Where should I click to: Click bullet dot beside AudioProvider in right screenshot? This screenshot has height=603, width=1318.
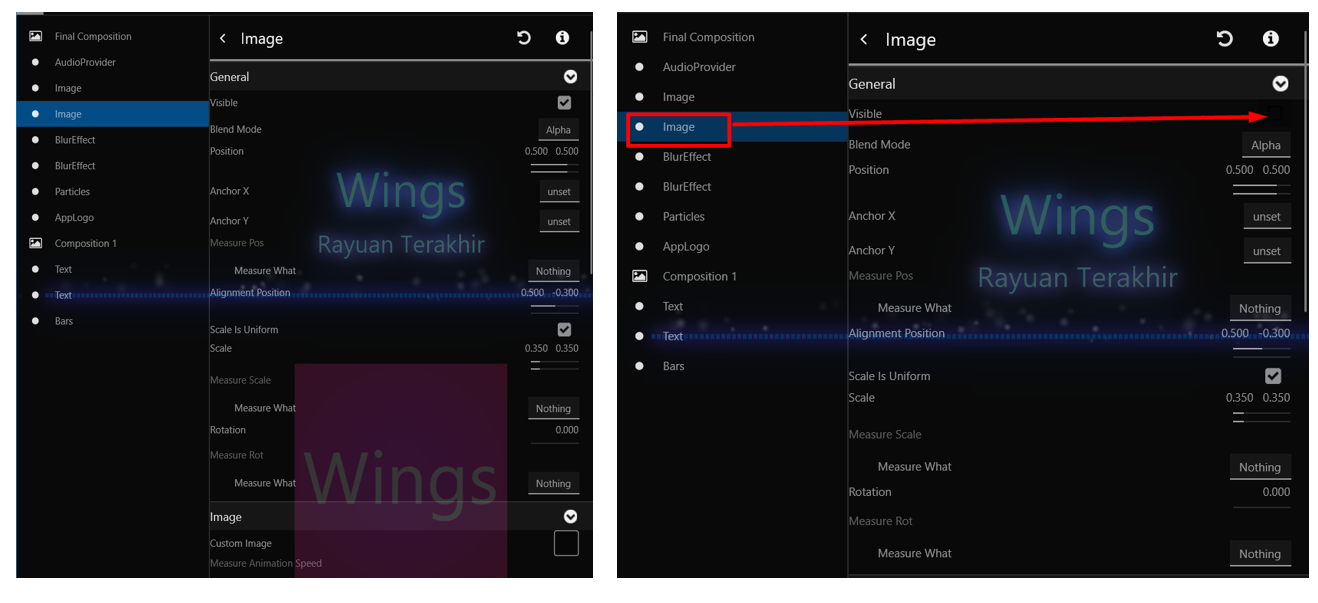click(640, 67)
